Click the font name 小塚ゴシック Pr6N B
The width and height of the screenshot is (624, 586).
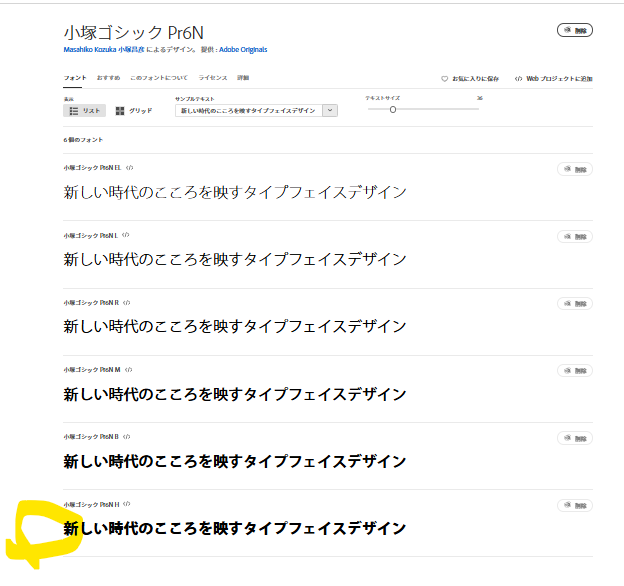[x=91, y=437]
